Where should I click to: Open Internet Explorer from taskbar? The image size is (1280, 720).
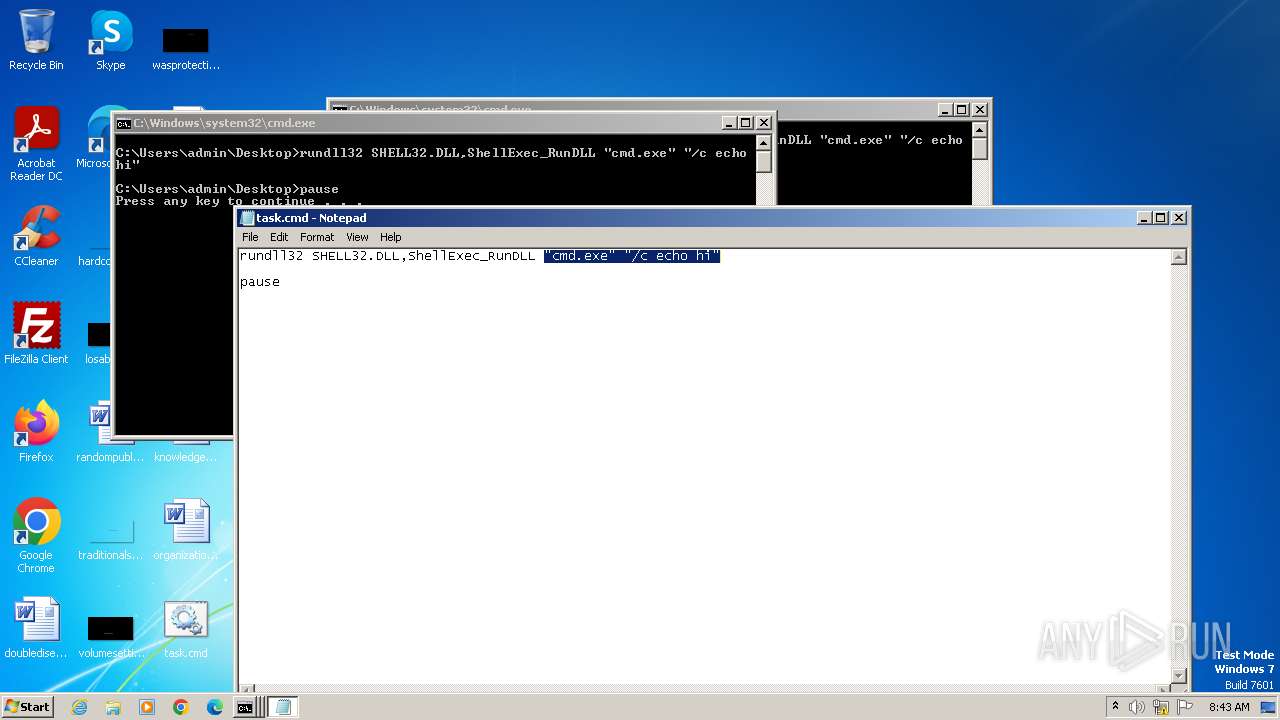tap(79, 707)
